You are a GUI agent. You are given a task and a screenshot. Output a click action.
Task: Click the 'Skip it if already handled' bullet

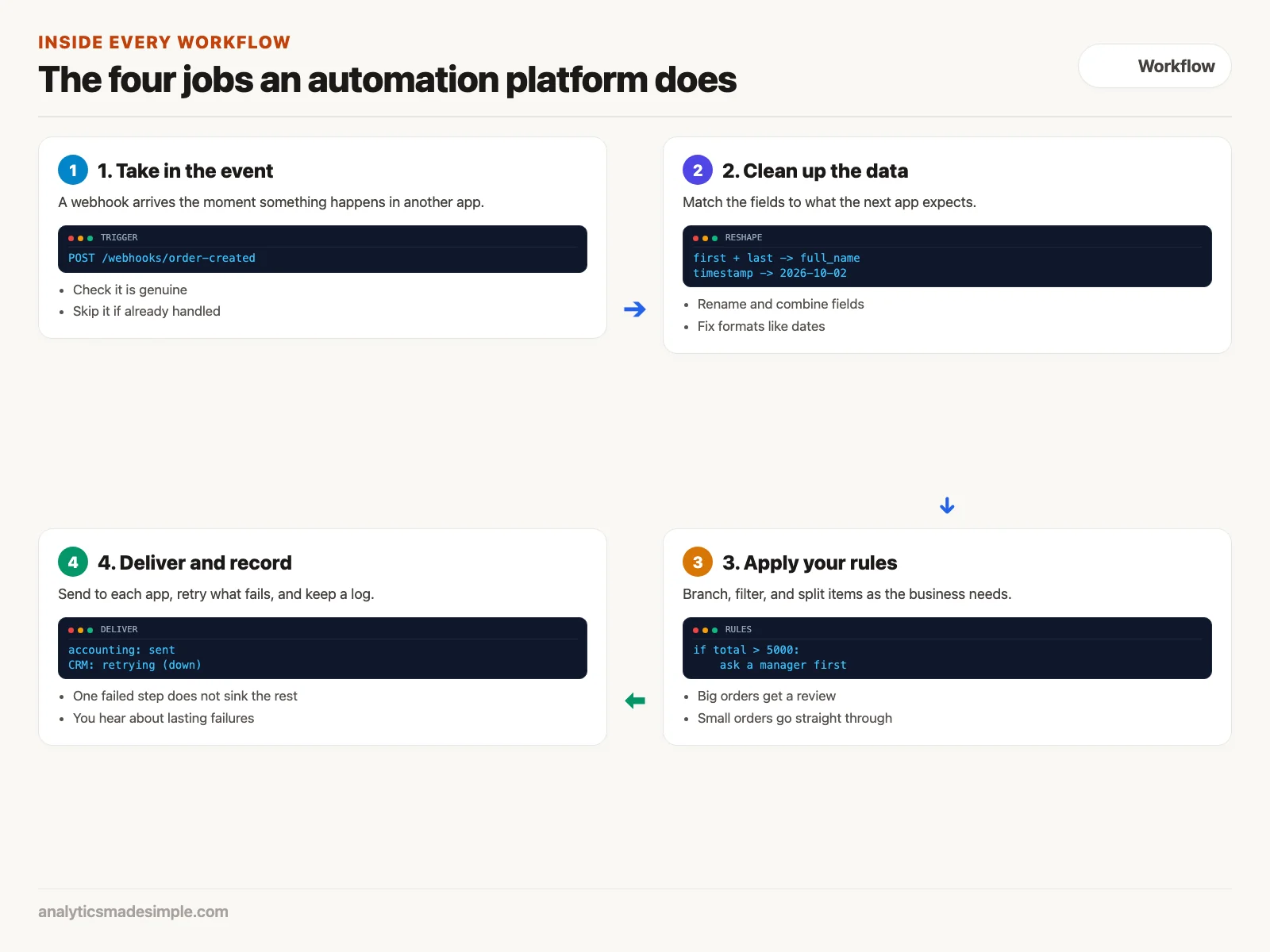click(147, 311)
